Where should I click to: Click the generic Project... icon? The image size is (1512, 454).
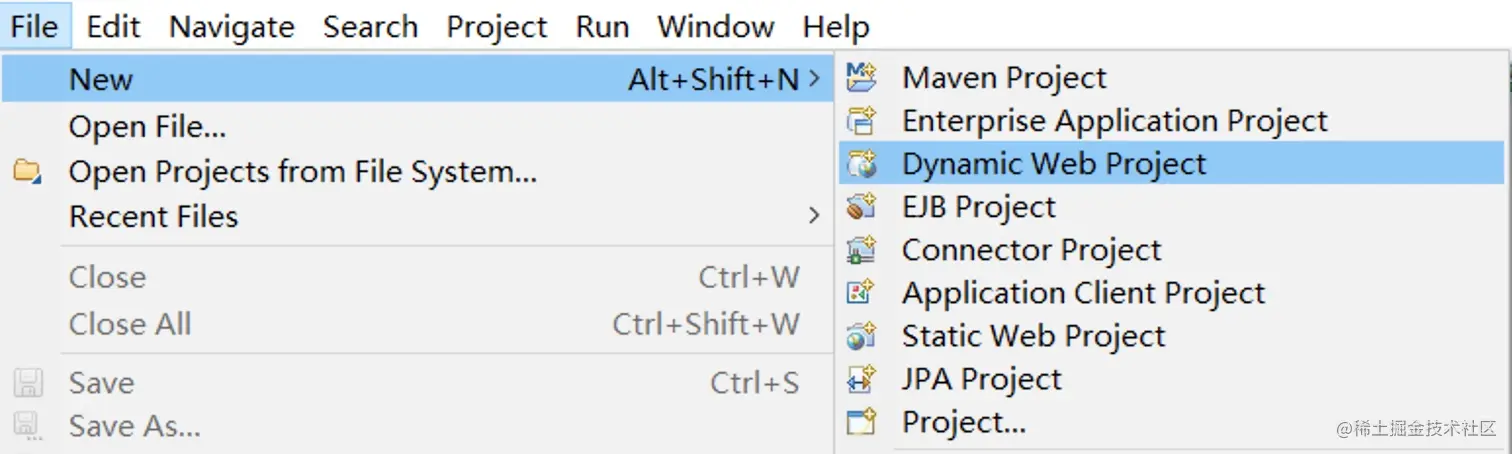(x=861, y=422)
